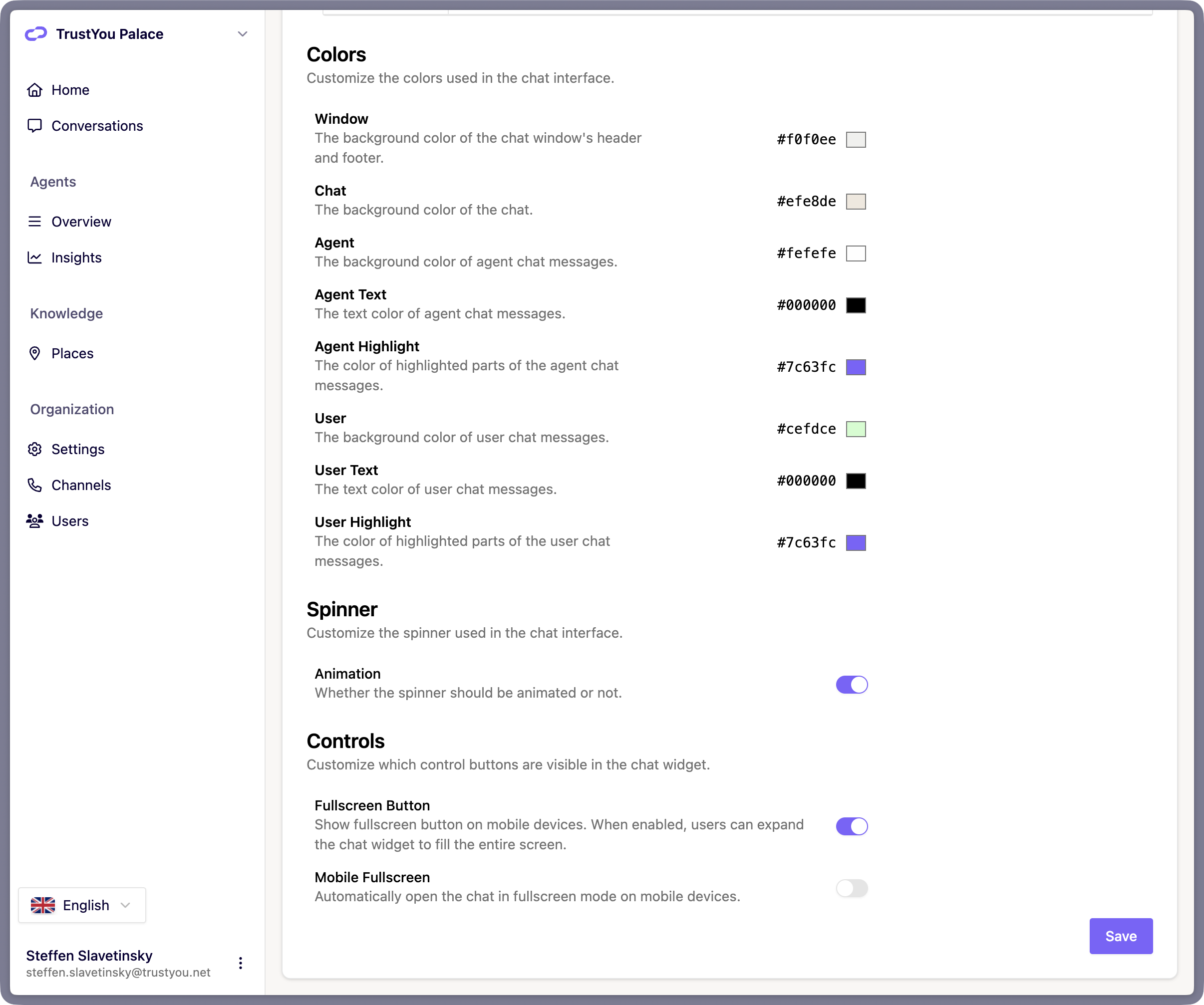Go to Channels page

coord(81,485)
